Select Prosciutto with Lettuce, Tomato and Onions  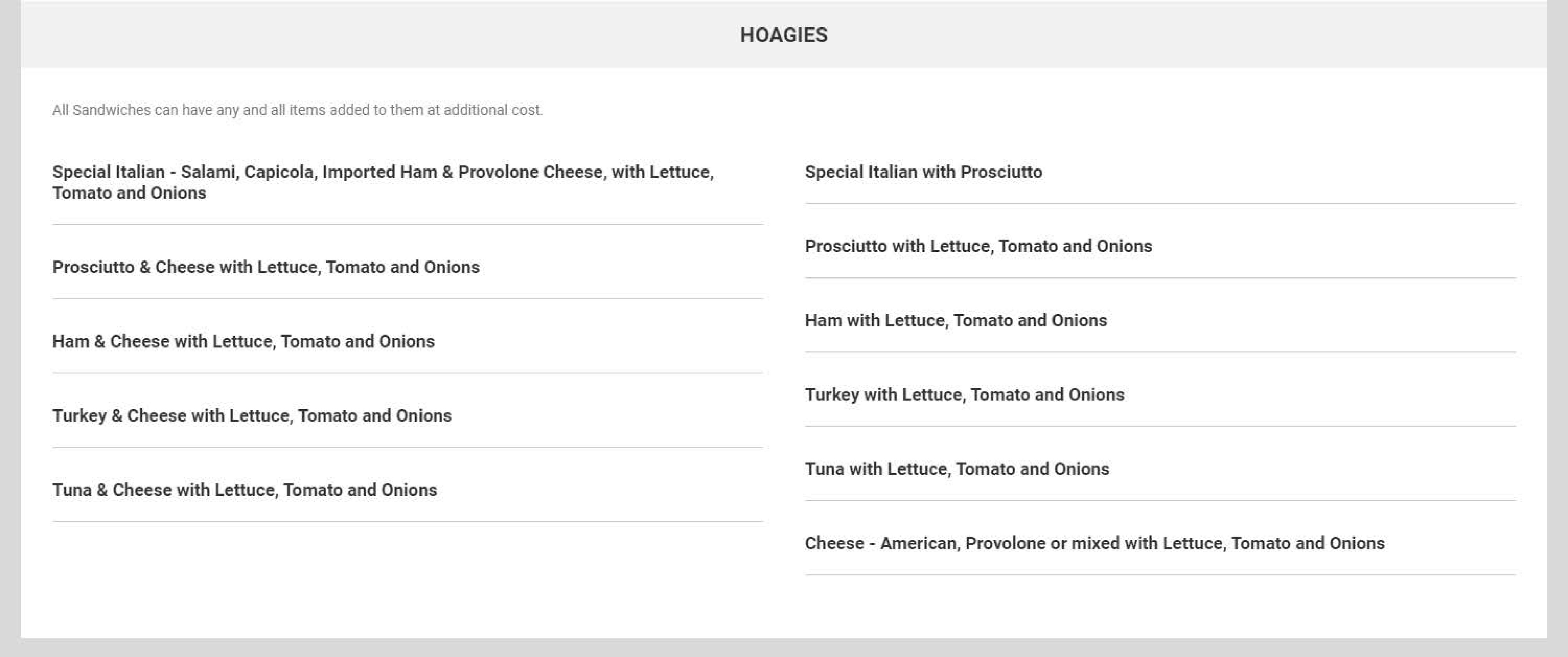tap(978, 247)
